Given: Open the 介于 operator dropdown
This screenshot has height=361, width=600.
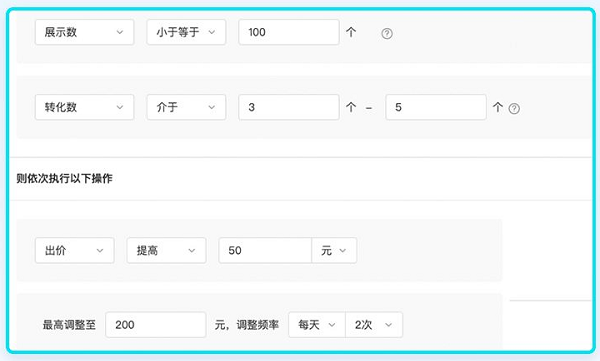Looking at the screenshot, I should 186,107.
